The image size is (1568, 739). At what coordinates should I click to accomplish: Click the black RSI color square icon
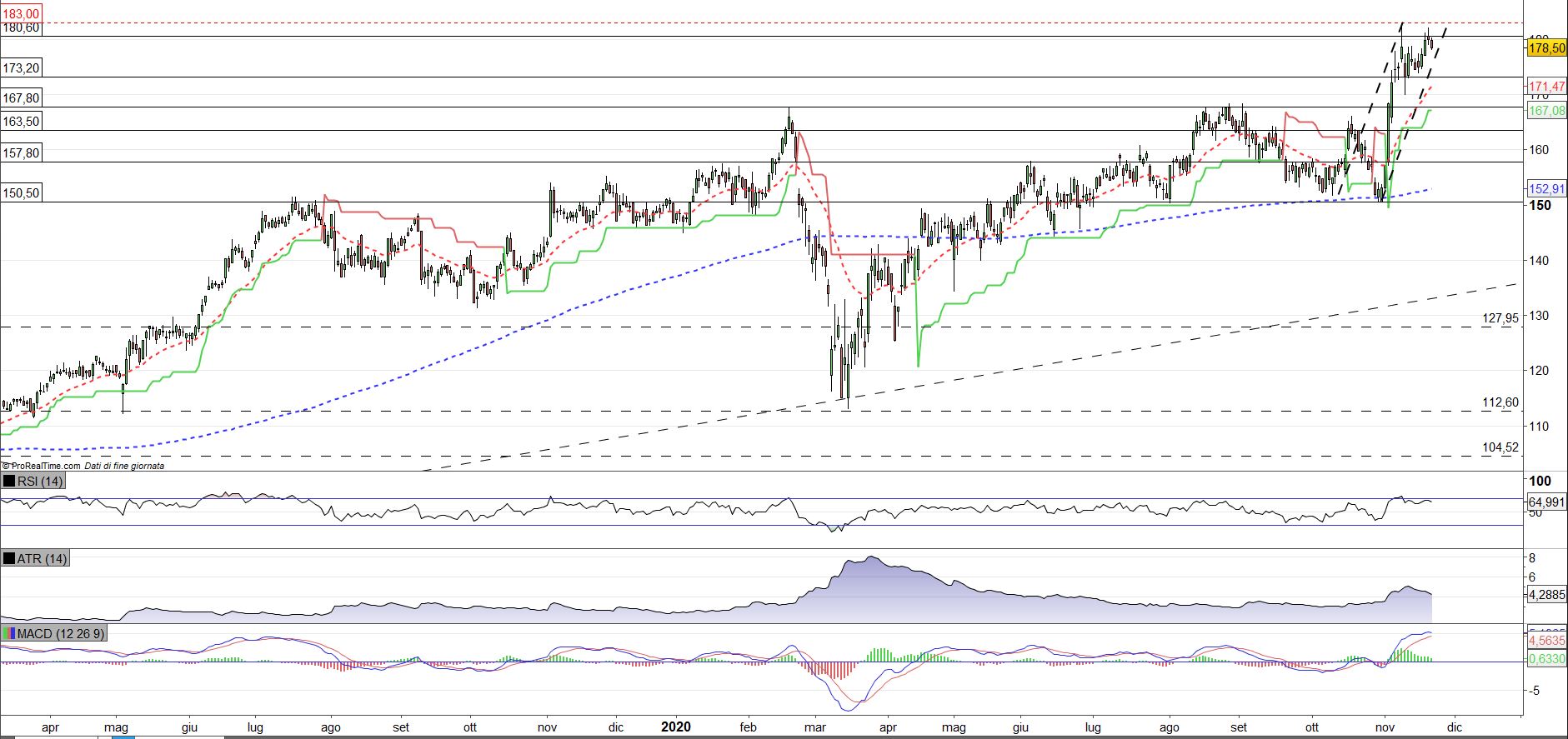(x=9, y=482)
